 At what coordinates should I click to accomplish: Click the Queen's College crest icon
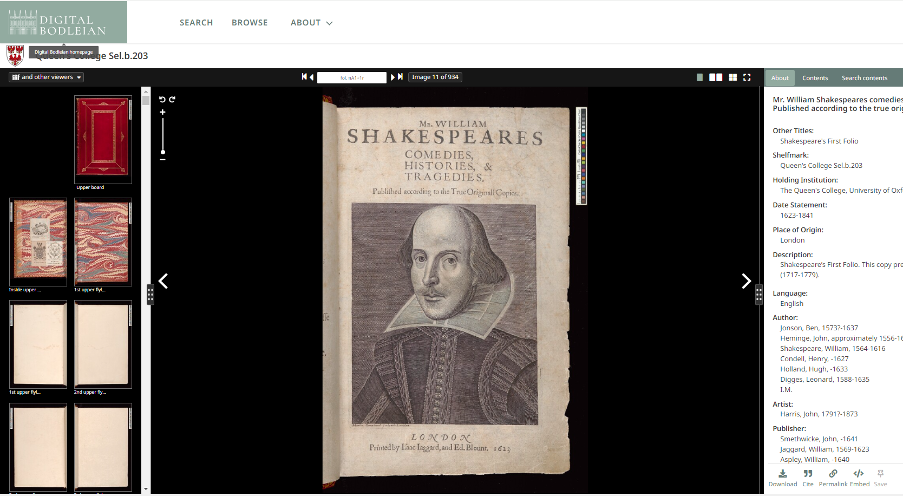[x=15, y=55]
